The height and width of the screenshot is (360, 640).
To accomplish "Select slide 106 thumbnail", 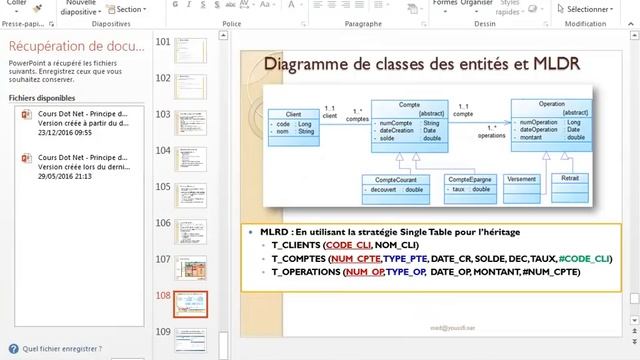I will click(x=191, y=232).
